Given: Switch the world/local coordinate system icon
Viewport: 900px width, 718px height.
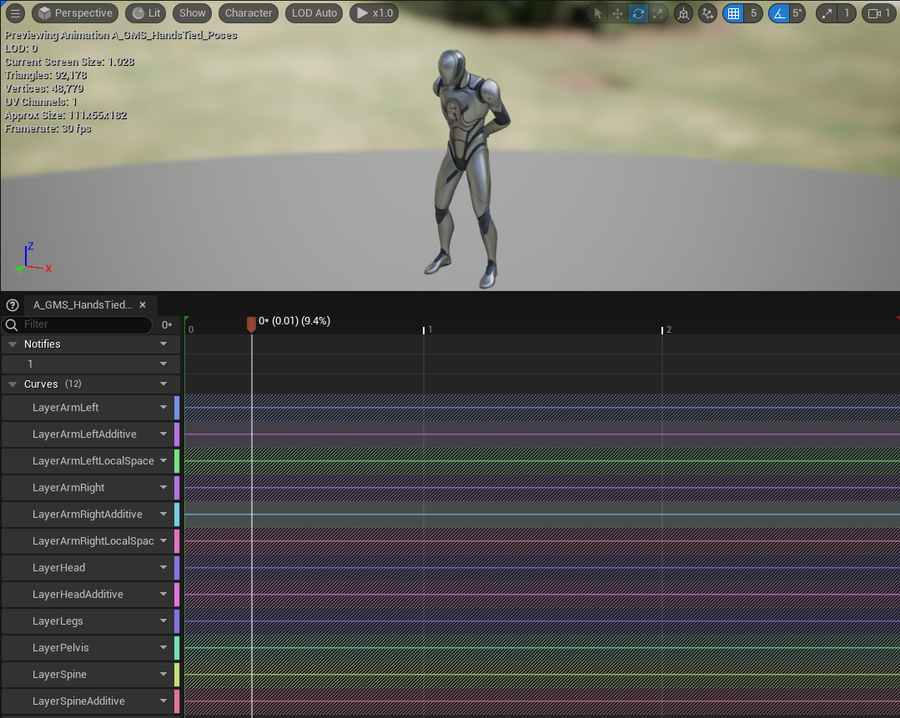Looking at the screenshot, I should click(x=683, y=13).
